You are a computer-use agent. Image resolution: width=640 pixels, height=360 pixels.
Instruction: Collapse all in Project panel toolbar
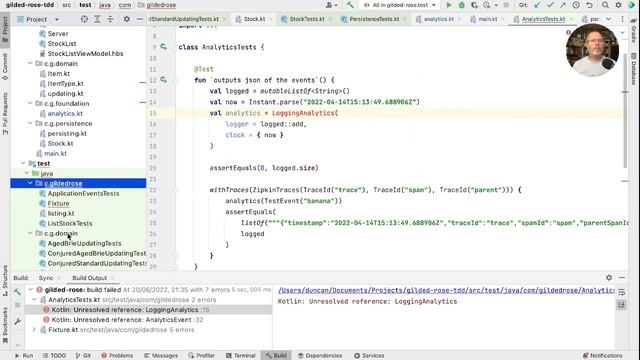[x=110, y=19]
